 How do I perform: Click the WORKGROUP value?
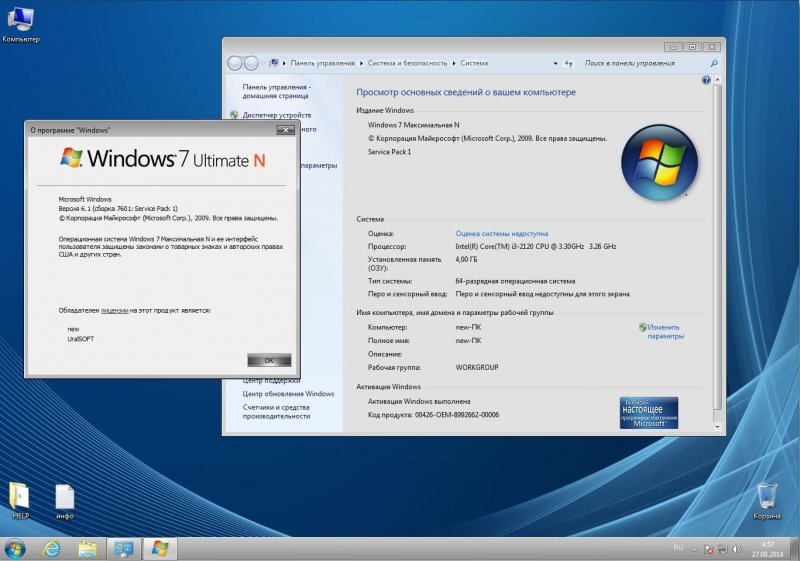pyautogui.click(x=477, y=367)
